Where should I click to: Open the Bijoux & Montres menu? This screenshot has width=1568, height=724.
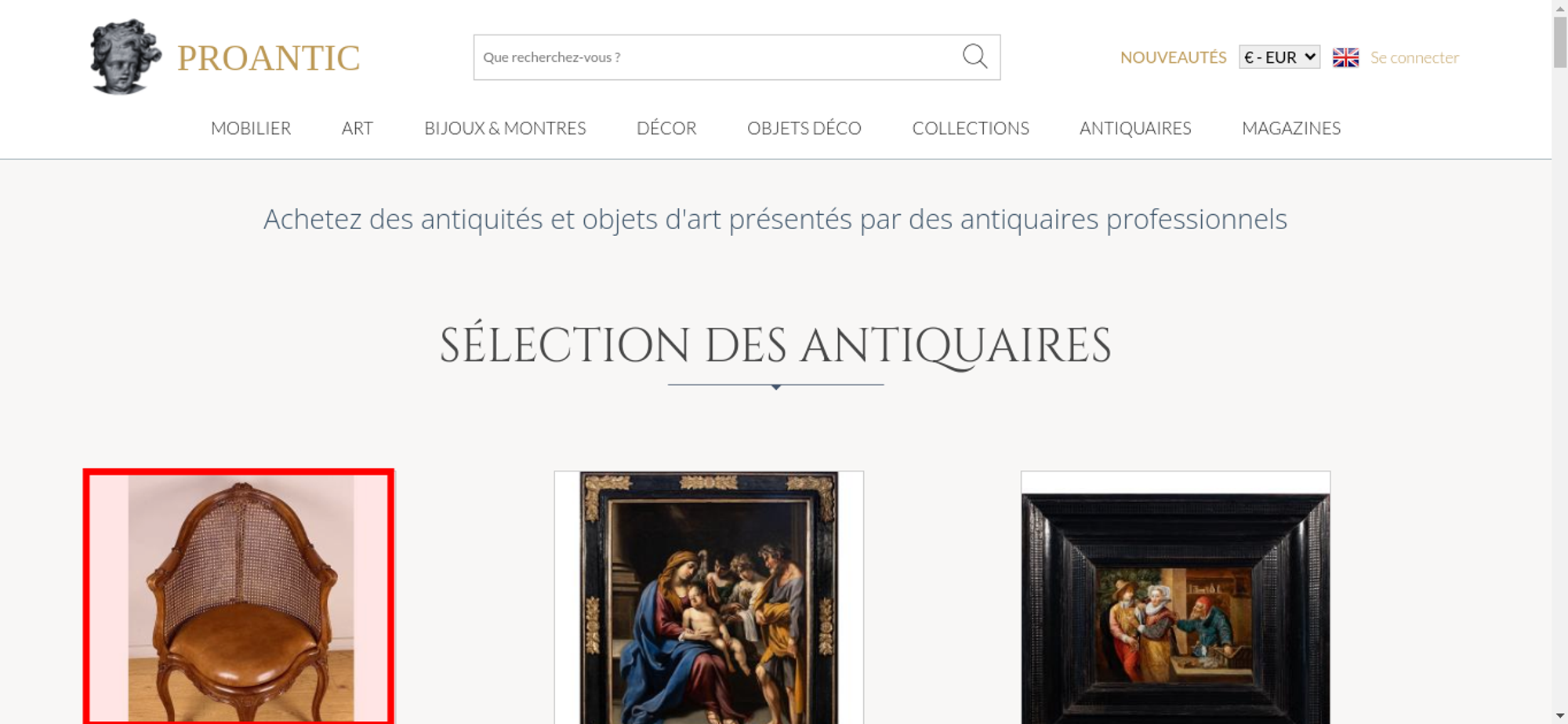(x=505, y=128)
